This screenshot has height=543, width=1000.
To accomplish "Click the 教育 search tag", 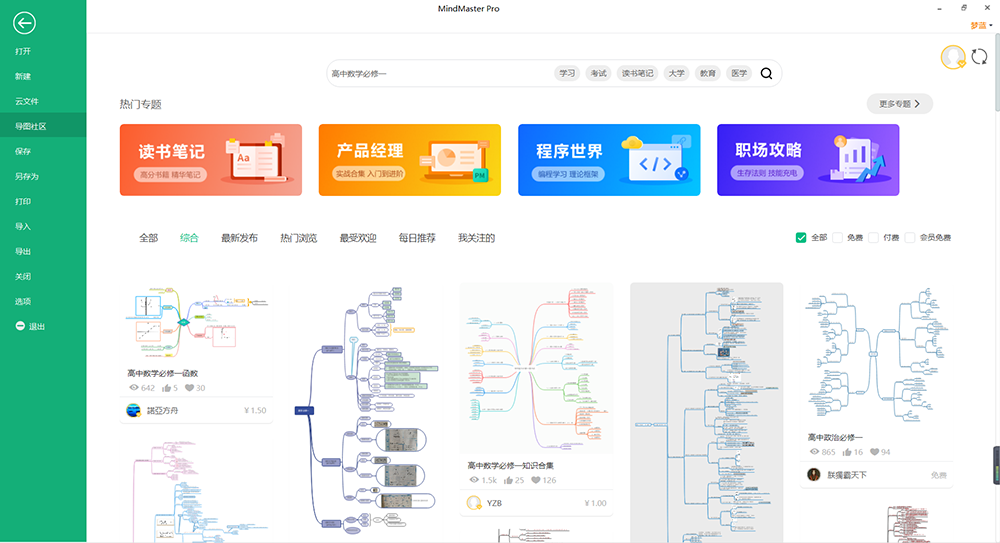I will pyautogui.click(x=708, y=73).
